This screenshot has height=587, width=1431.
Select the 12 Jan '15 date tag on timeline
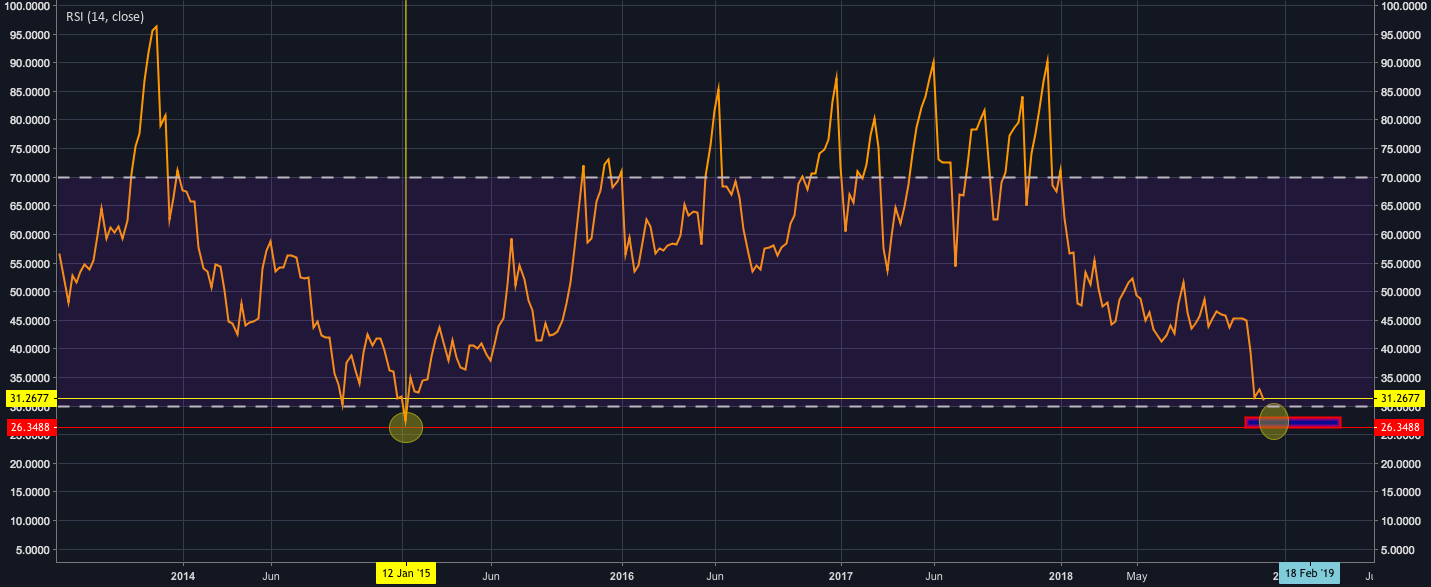click(x=404, y=574)
